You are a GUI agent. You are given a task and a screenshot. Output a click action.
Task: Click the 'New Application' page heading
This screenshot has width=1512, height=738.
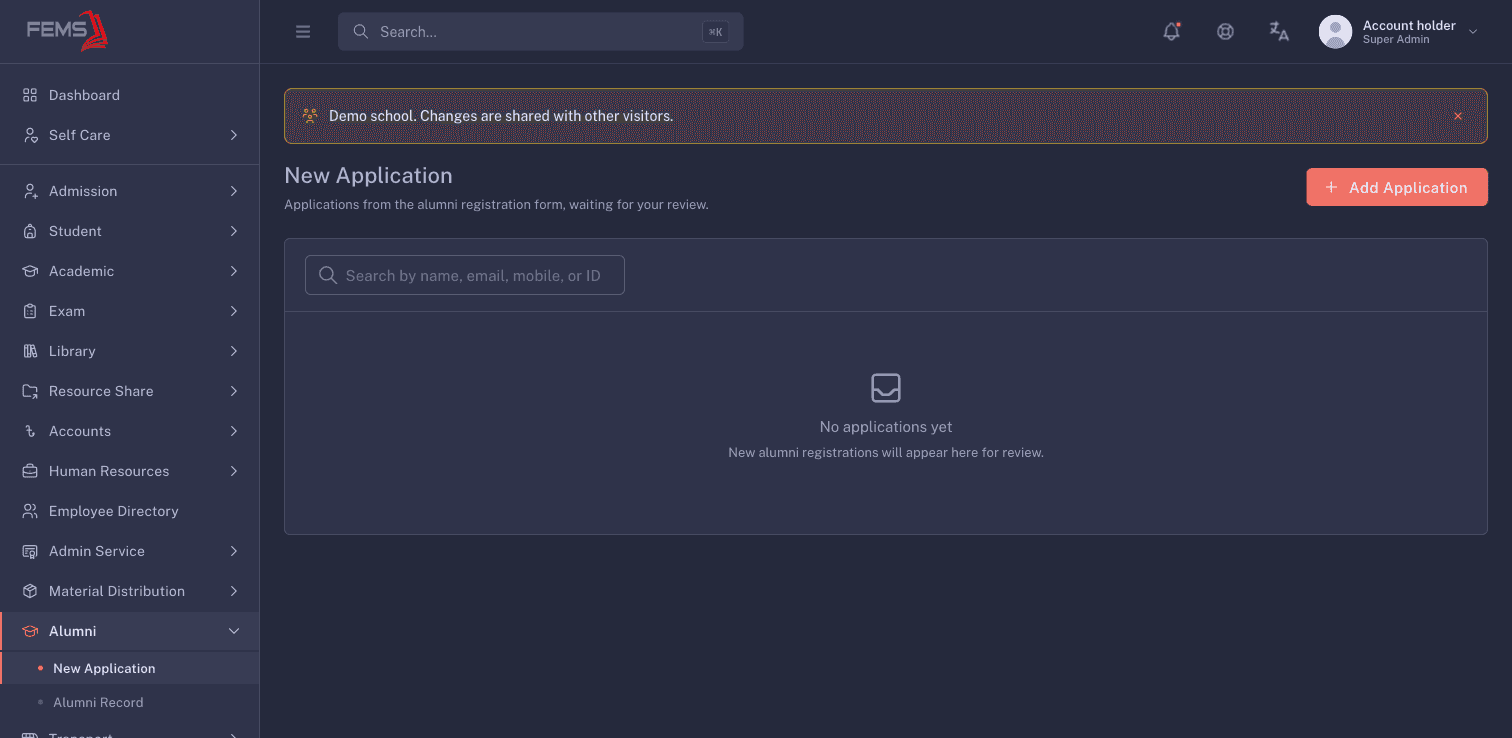tap(368, 175)
